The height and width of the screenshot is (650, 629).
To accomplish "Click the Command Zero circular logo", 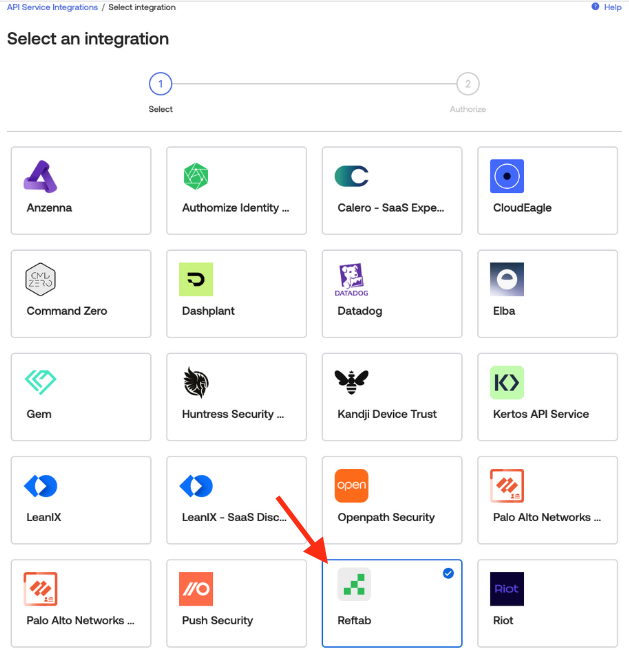I will point(41,280).
